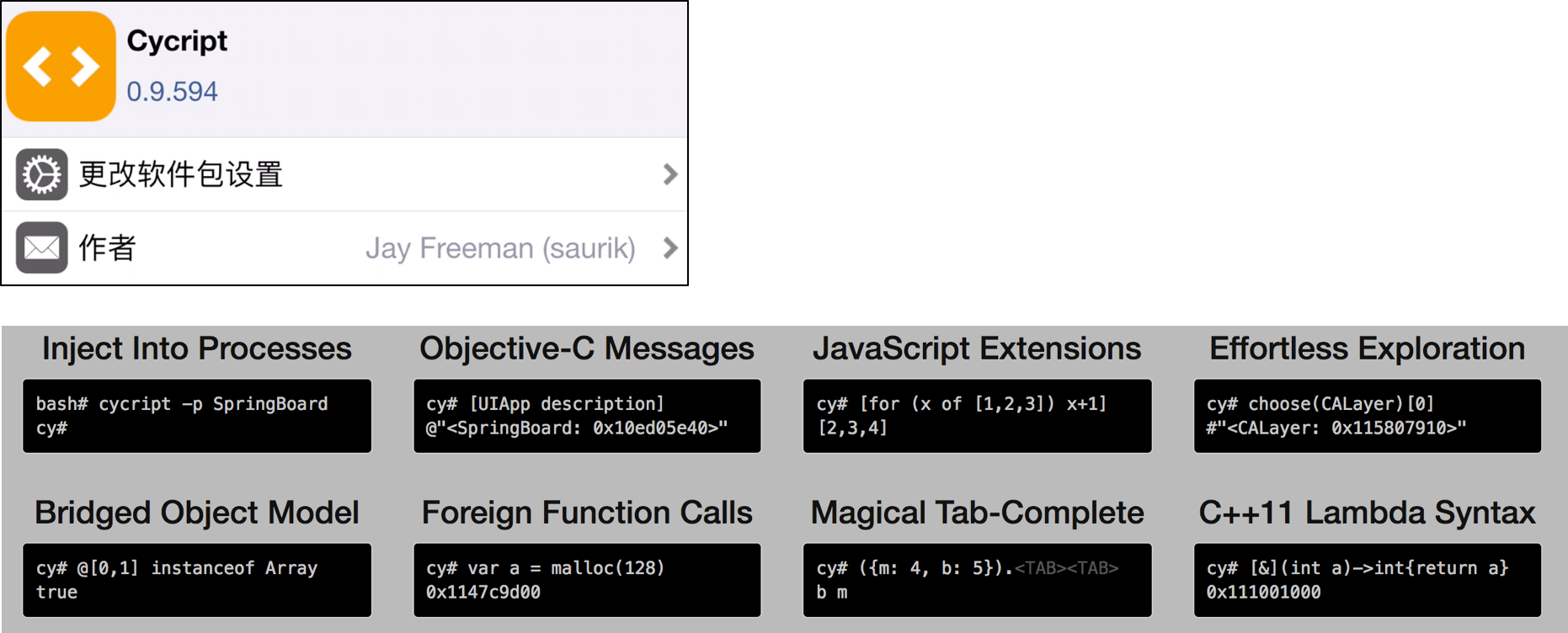Screen dimensions: 1568x633
Task: Click the JavaScript Extensions heading
Action: coord(977,348)
